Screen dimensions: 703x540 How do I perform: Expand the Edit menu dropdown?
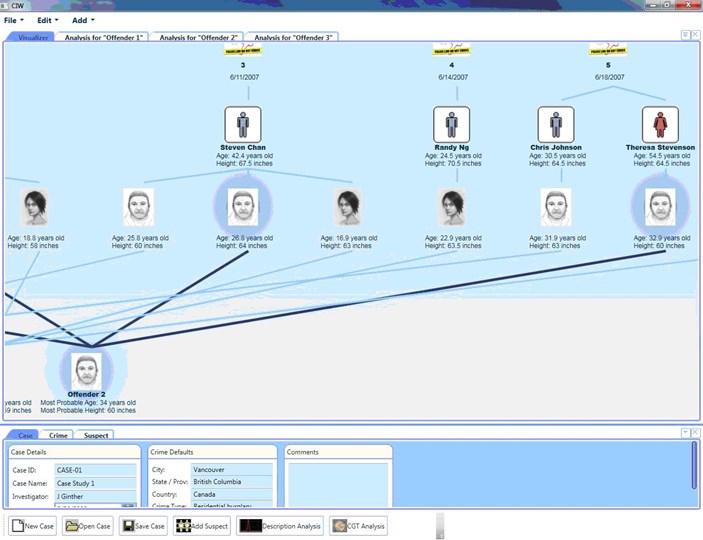click(47, 20)
